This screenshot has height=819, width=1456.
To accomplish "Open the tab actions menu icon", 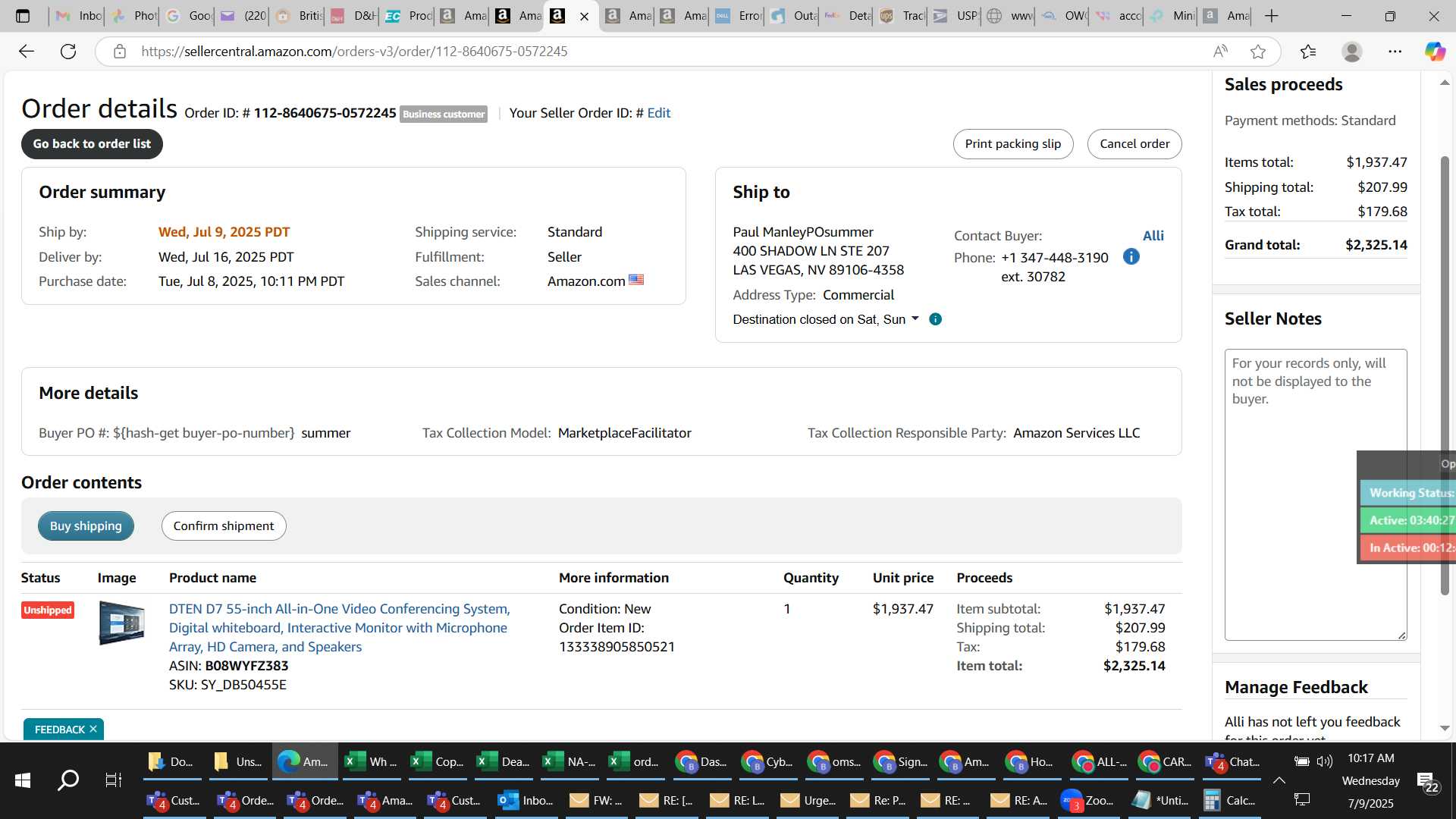I will (x=23, y=16).
